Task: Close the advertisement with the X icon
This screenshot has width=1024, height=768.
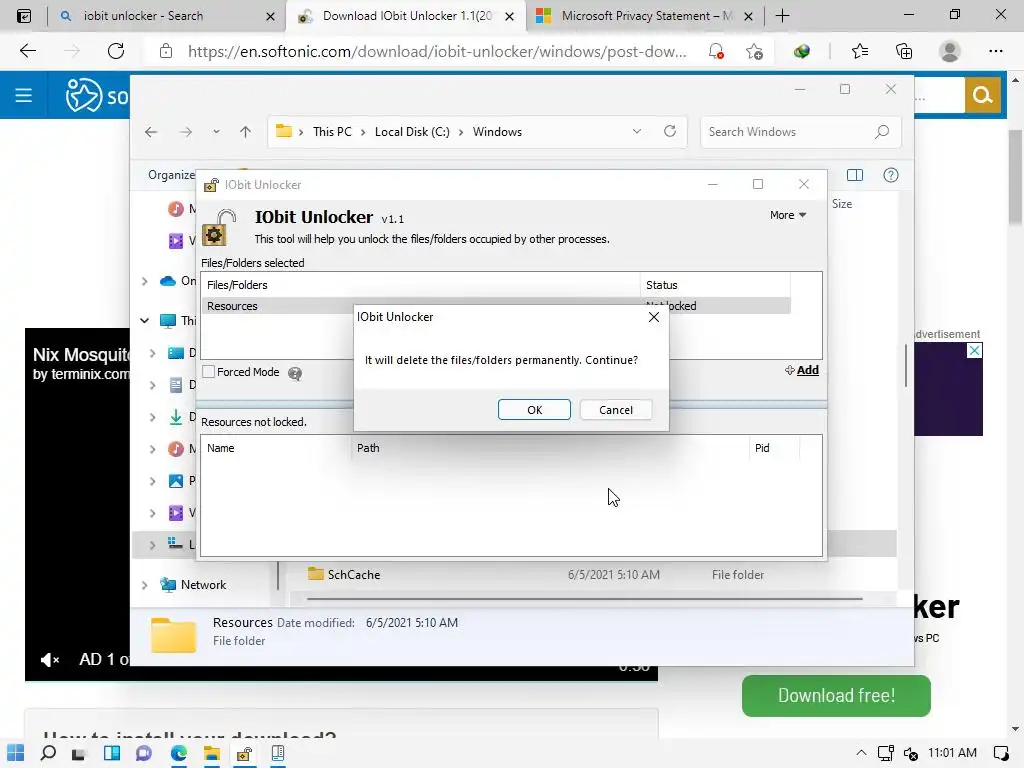Action: point(974,351)
